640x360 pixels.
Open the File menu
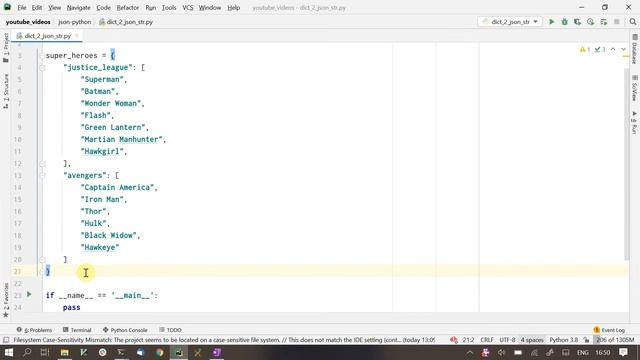click(x=22, y=8)
